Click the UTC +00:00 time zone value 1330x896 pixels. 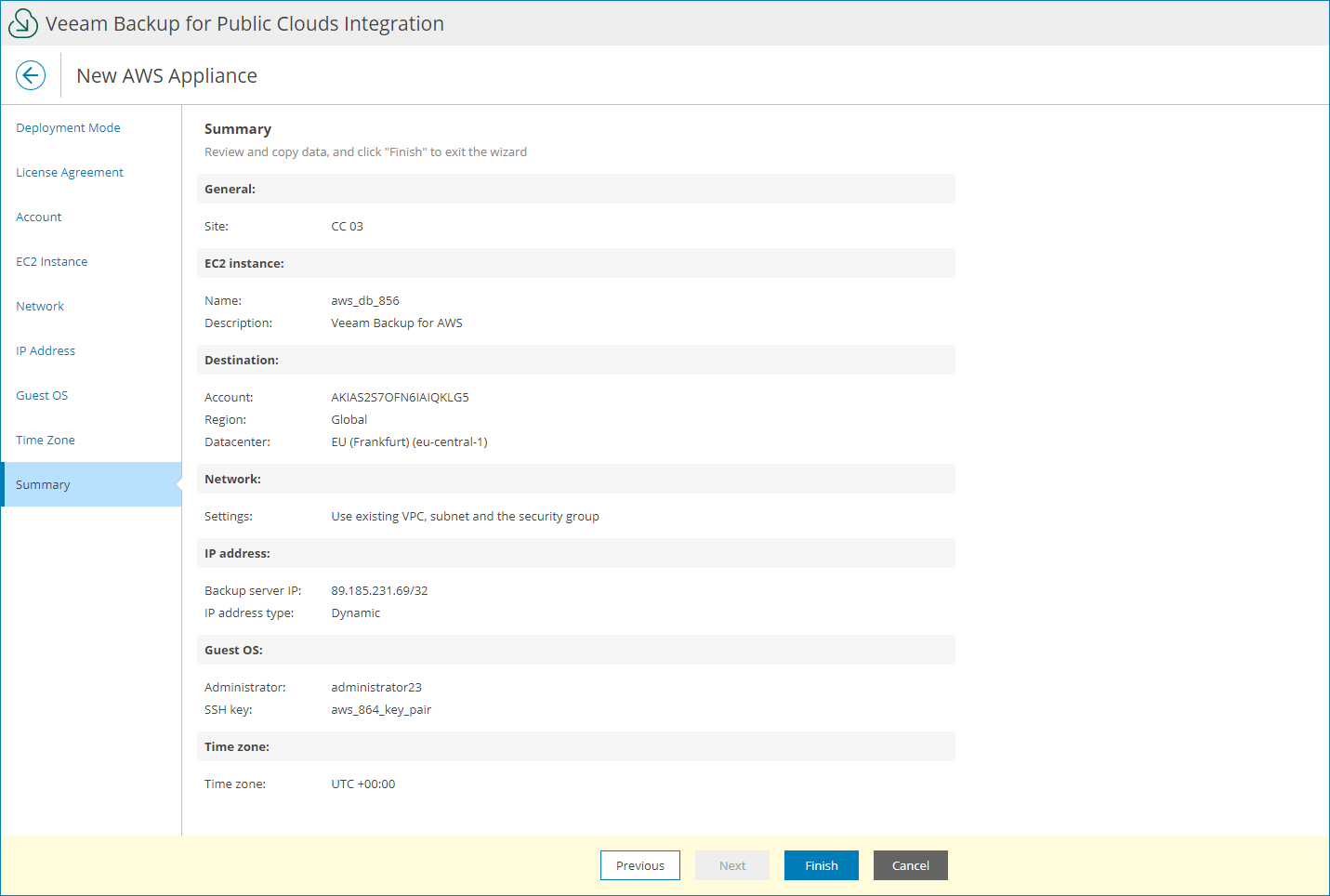pyautogui.click(x=363, y=784)
